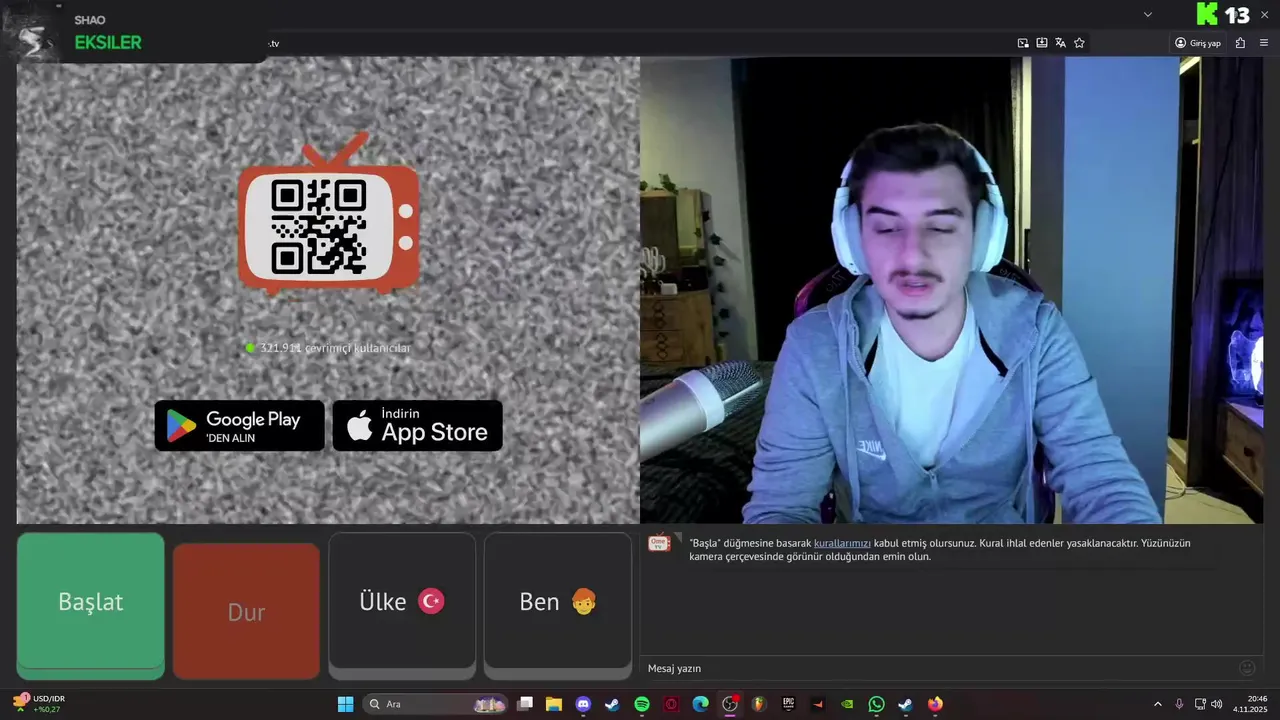Open the first Steam taskbar icon

[612, 704]
